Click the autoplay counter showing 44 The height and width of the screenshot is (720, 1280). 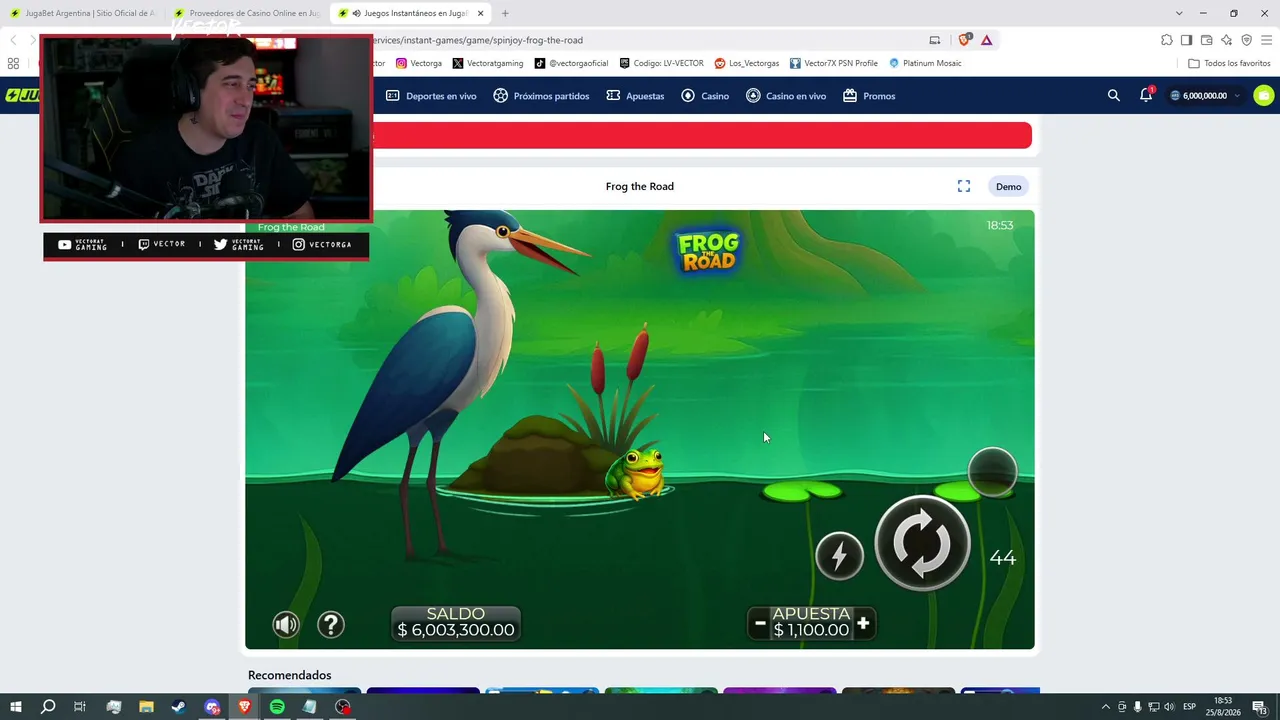pos(1002,558)
